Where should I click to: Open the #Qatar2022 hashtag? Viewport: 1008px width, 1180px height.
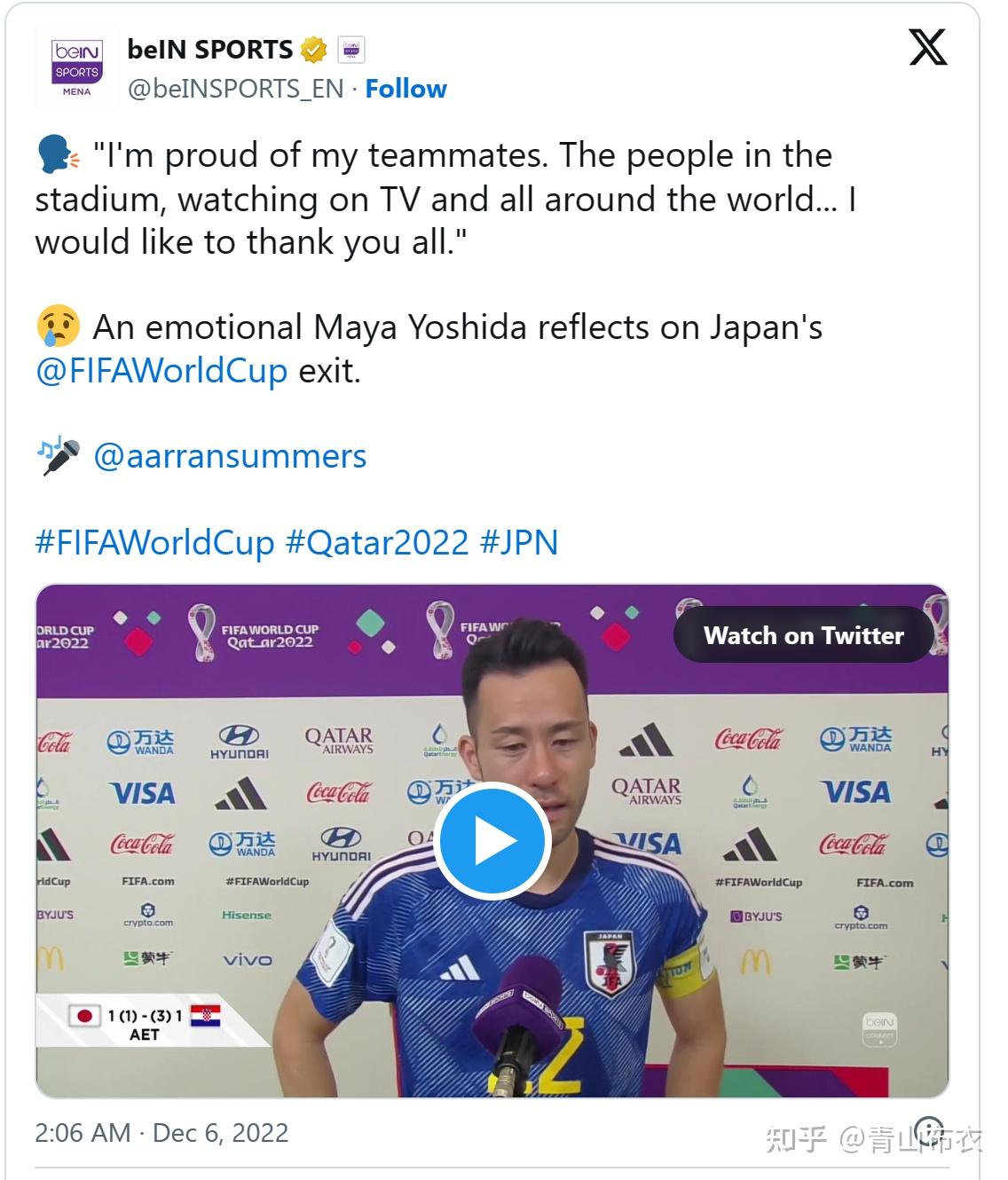coord(377,542)
